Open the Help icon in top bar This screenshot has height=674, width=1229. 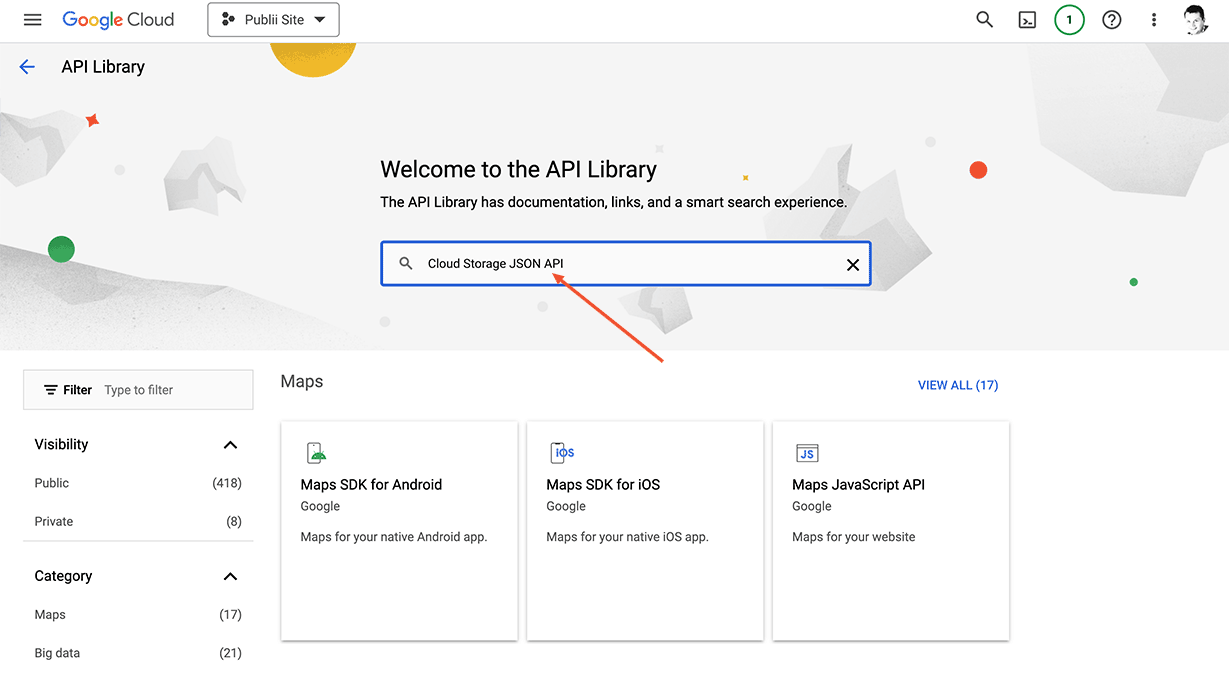(x=1111, y=19)
